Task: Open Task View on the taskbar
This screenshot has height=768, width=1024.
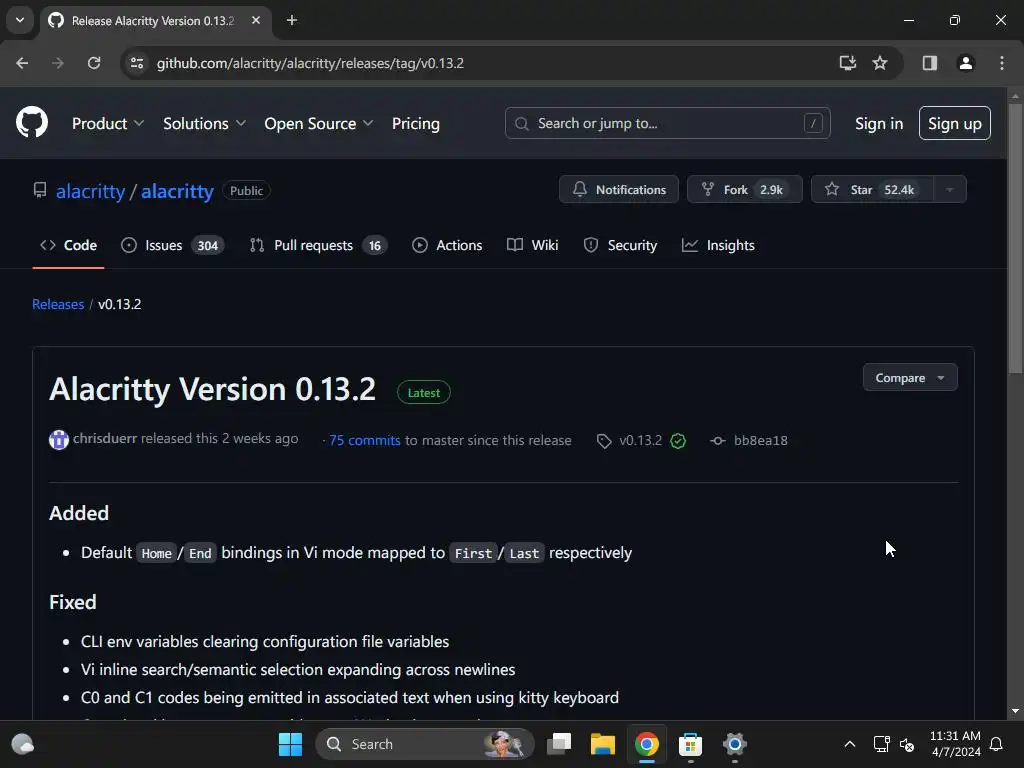Action: pyautogui.click(x=559, y=744)
